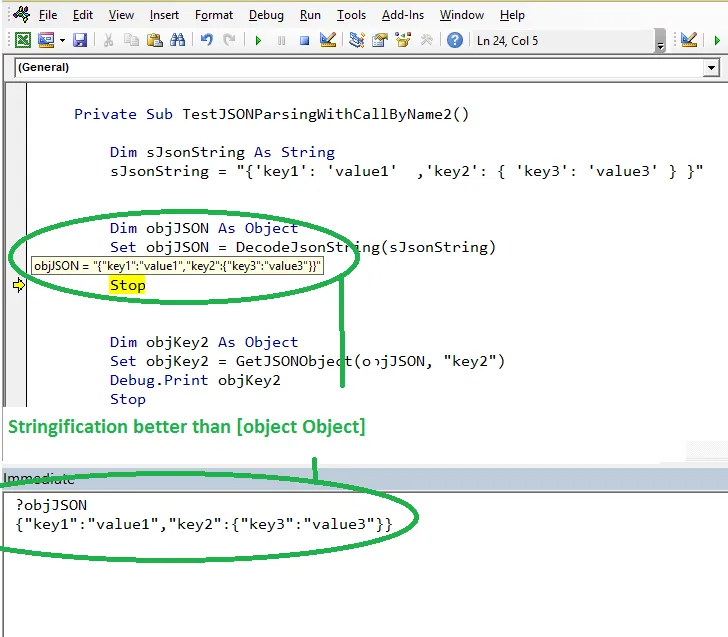Click the 'Debug.Print objKey2' line
Viewport: 728px width, 637px height.
click(x=195, y=380)
